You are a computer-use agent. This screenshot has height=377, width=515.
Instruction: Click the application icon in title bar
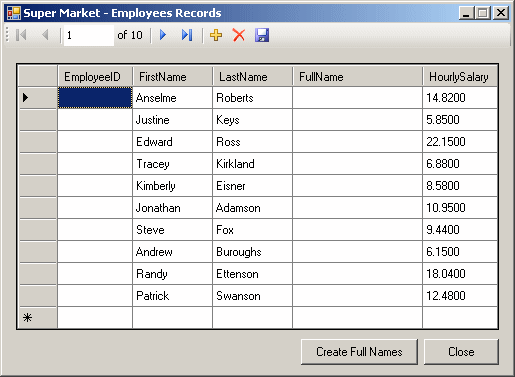14,13
